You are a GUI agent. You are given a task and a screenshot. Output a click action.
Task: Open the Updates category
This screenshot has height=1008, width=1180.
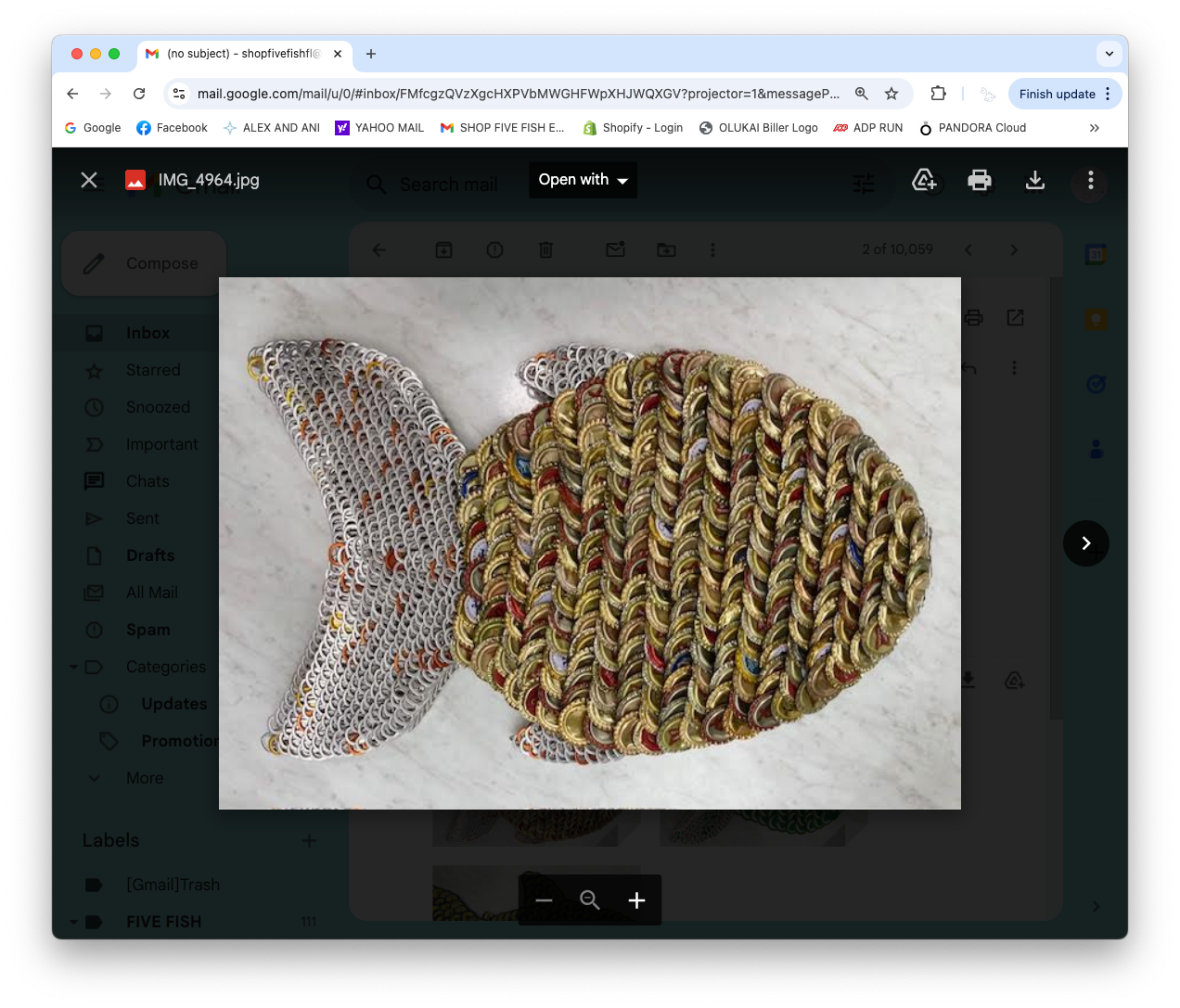point(173,704)
